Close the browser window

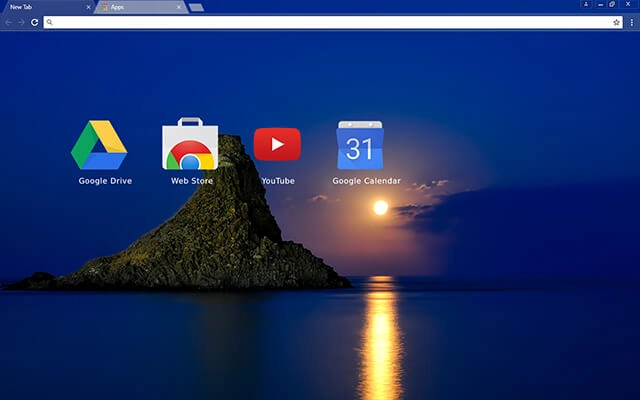[628, 4]
